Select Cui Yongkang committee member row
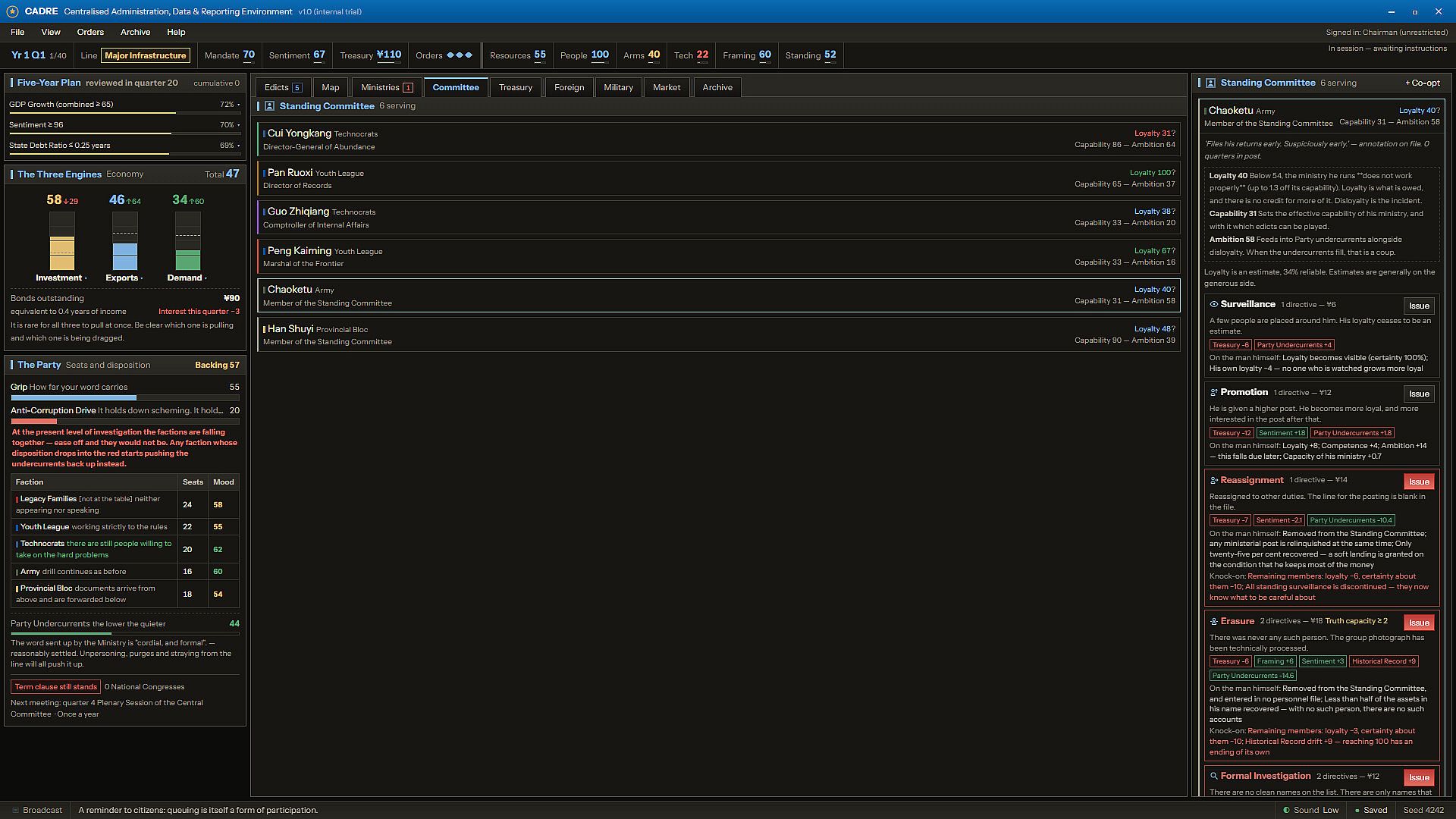The image size is (1456, 819). (x=719, y=140)
